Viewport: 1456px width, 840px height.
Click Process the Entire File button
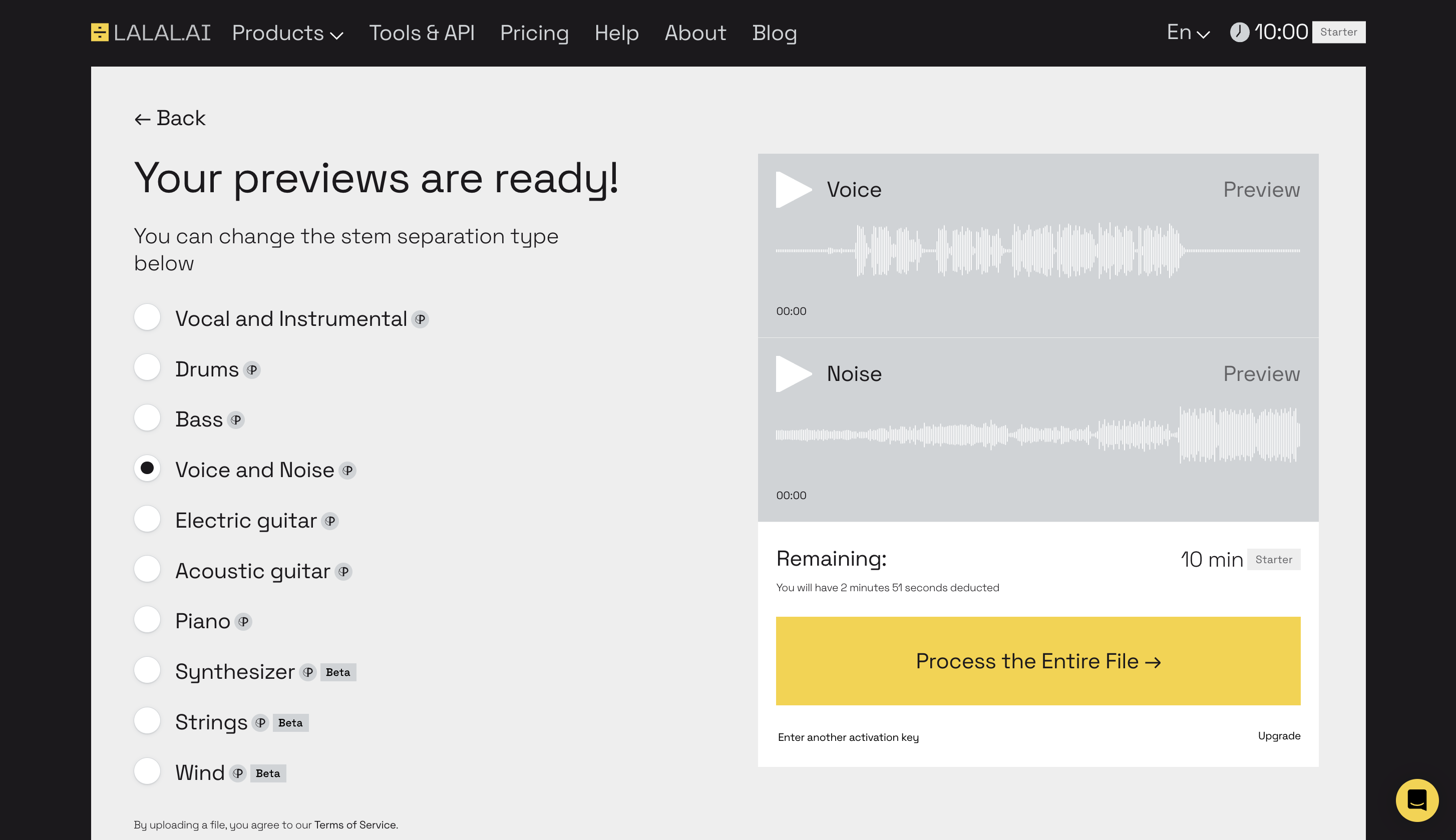1038,660
